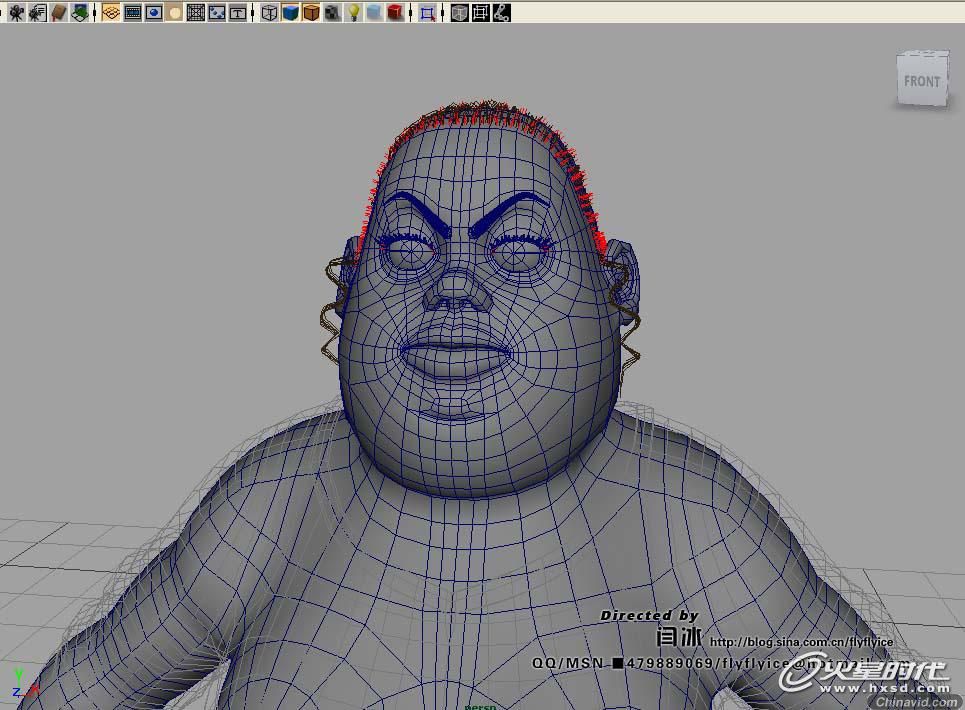The width and height of the screenshot is (965, 710).
Task: Click the X-ray active components icon
Action: click(x=480, y=12)
